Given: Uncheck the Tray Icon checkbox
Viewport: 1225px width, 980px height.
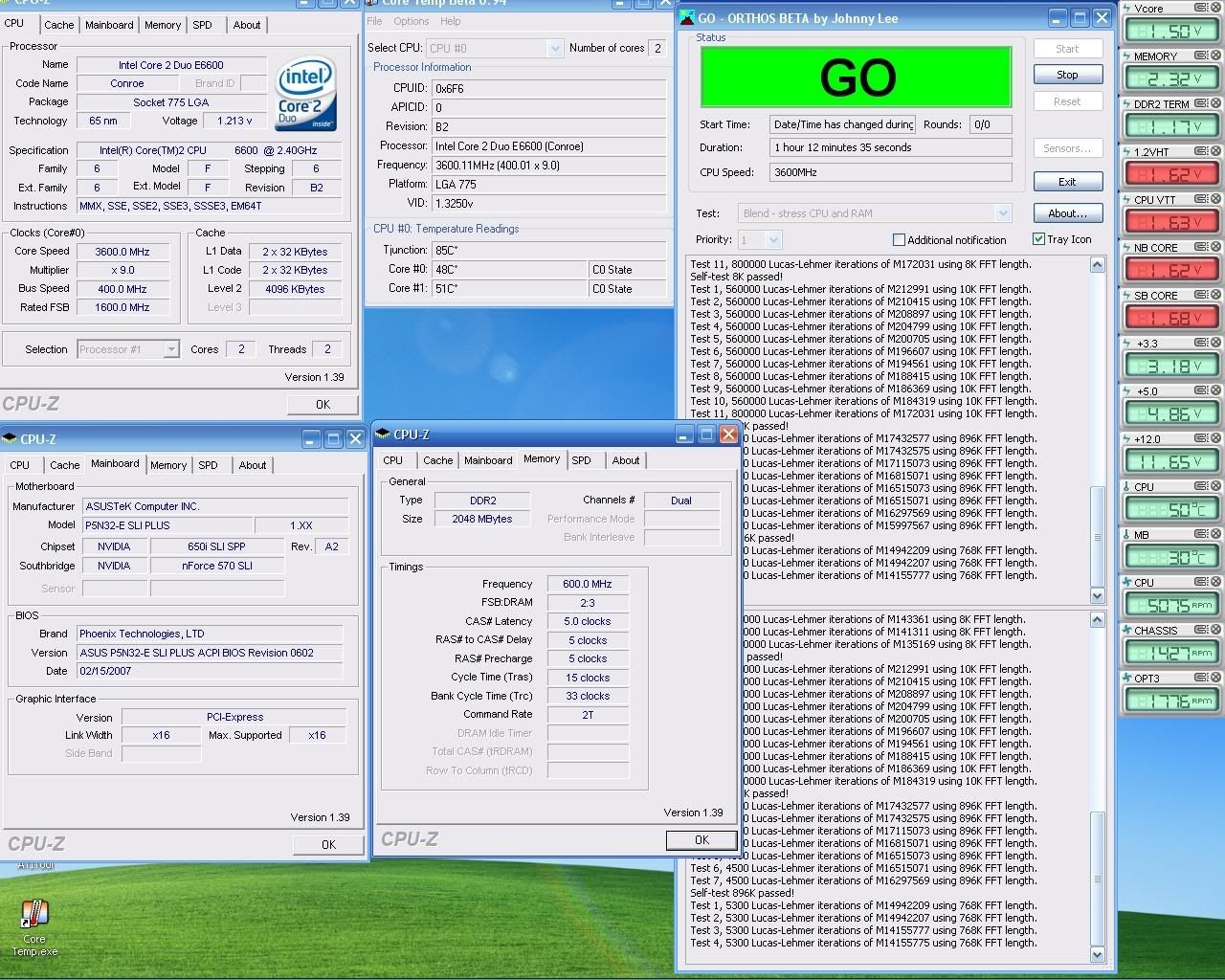Looking at the screenshot, I should pos(1038,239).
